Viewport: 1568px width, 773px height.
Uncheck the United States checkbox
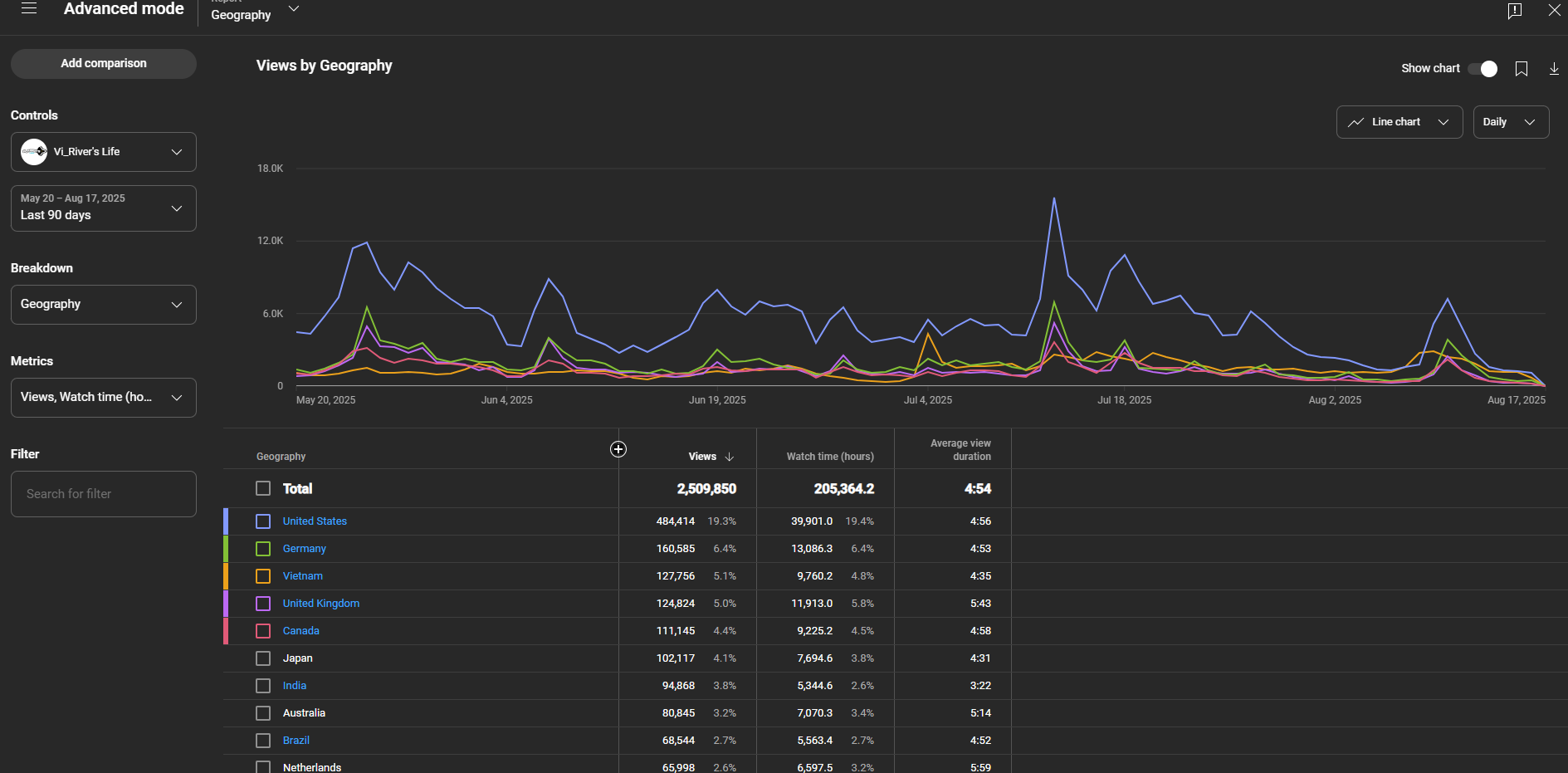(263, 521)
